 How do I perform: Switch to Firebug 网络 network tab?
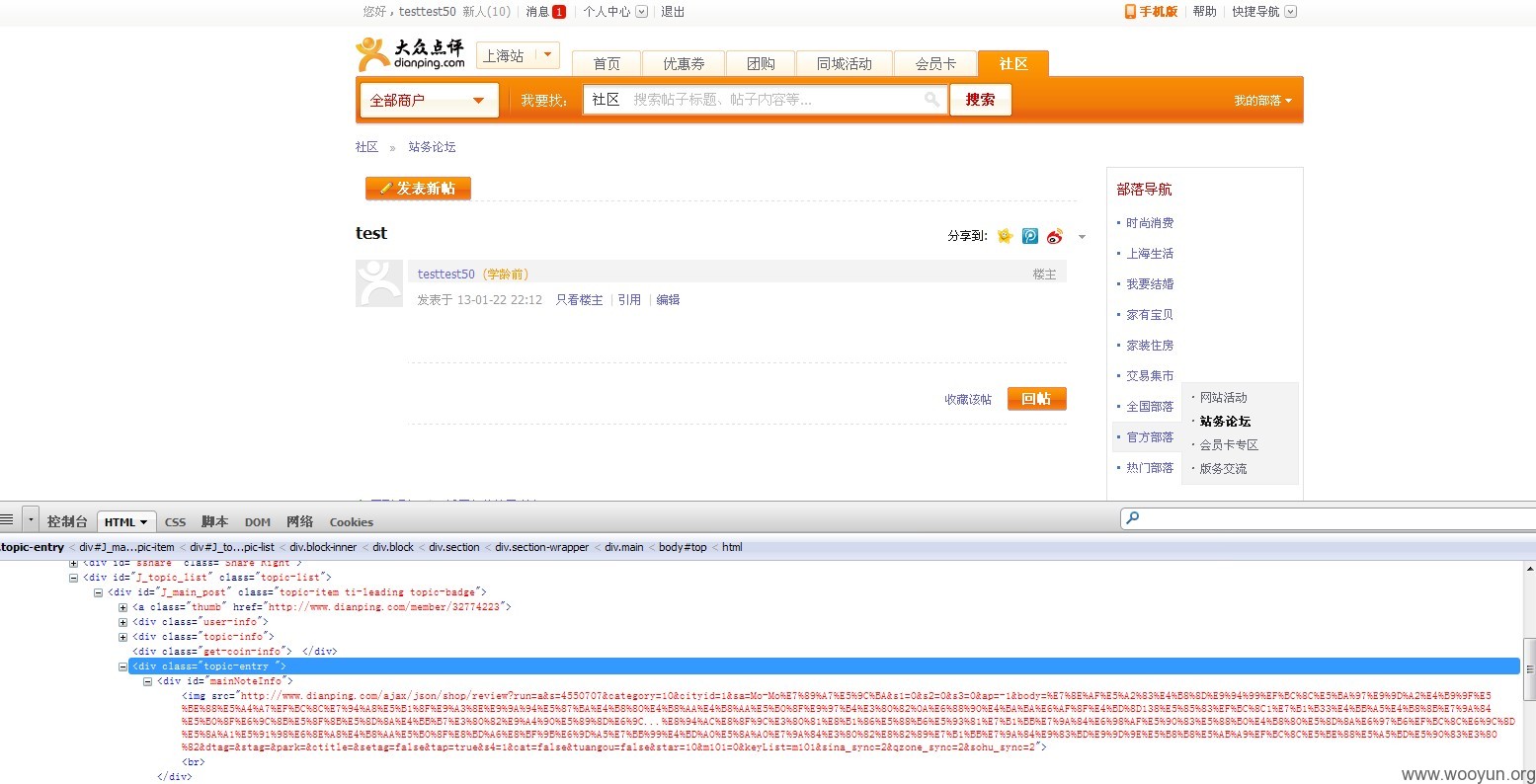tap(299, 521)
